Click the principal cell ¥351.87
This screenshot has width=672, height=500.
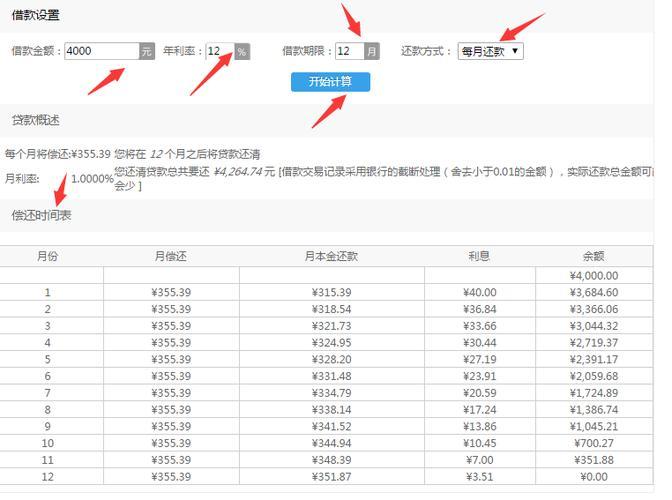tap(332, 476)
